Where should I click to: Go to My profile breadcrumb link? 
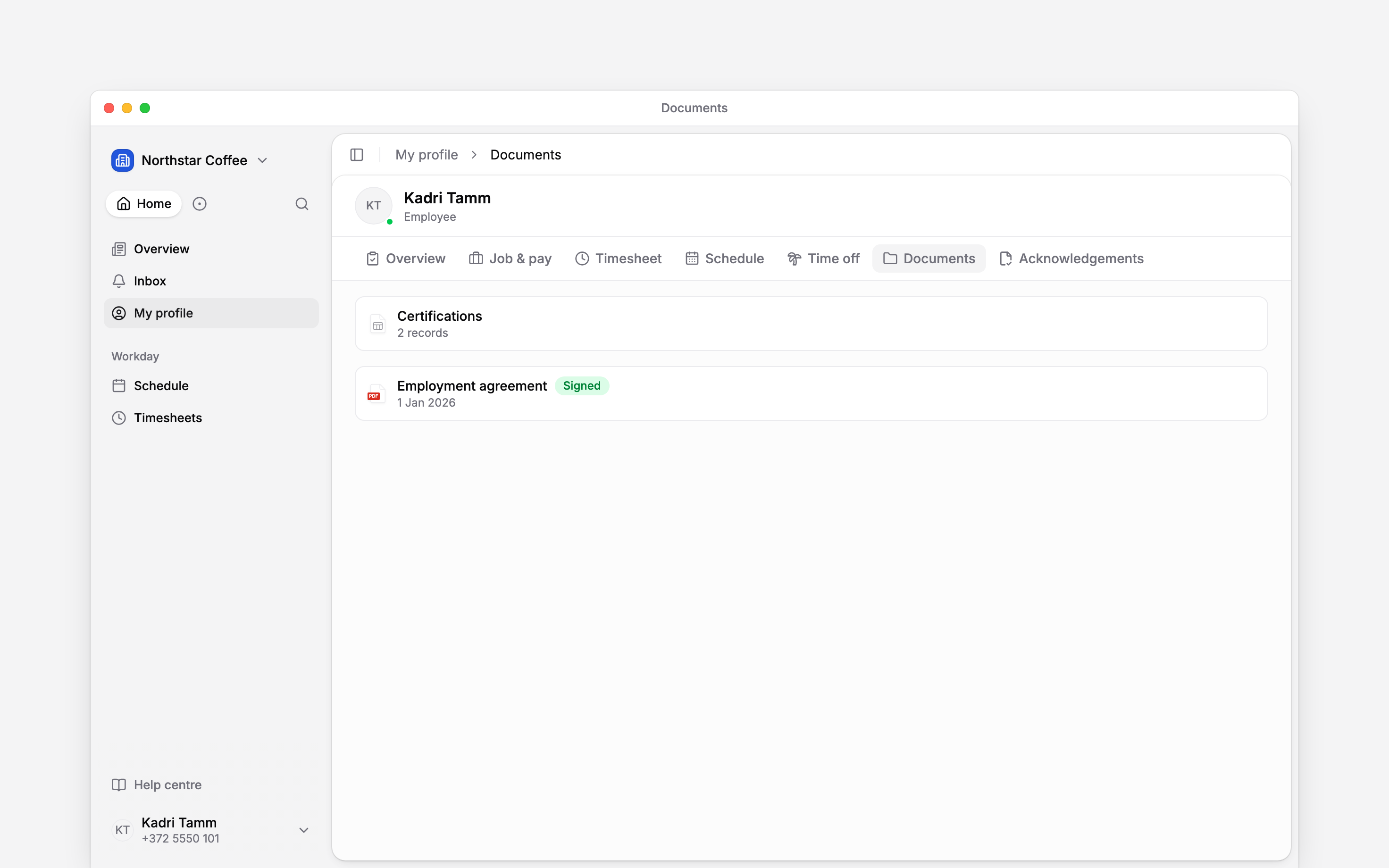[427, 155]
